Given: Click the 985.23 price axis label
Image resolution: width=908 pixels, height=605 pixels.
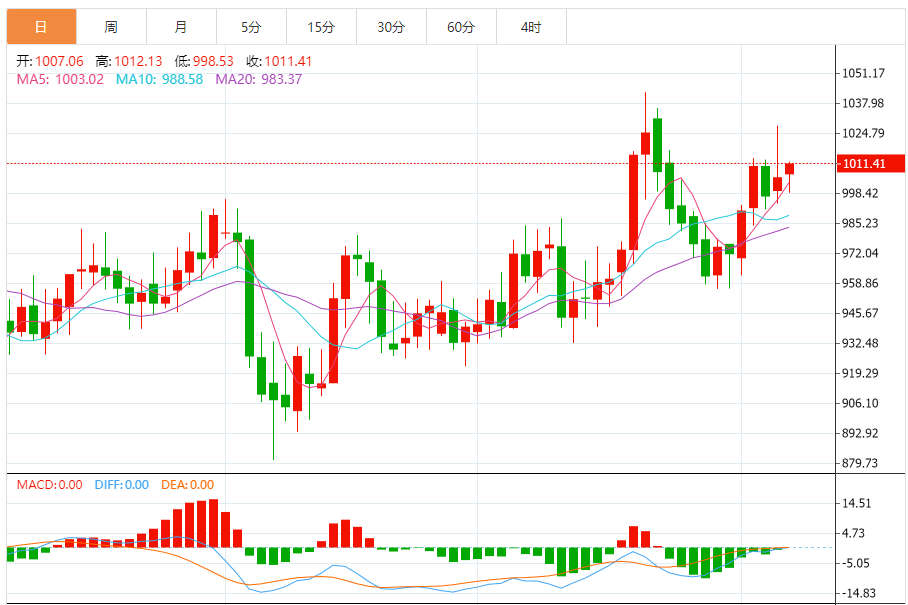Looking at the screenshot, I should pos(860,223).
